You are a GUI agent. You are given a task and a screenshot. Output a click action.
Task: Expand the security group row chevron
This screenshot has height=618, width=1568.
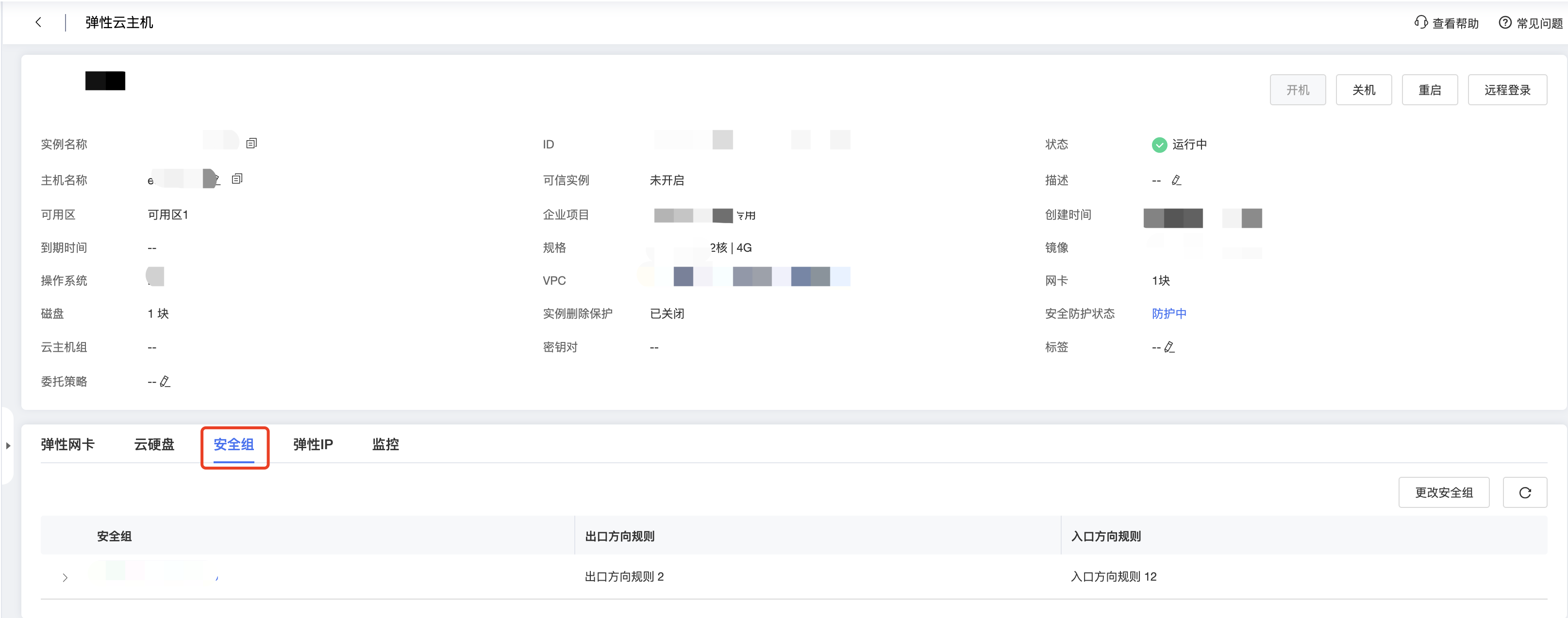point(65,577)
